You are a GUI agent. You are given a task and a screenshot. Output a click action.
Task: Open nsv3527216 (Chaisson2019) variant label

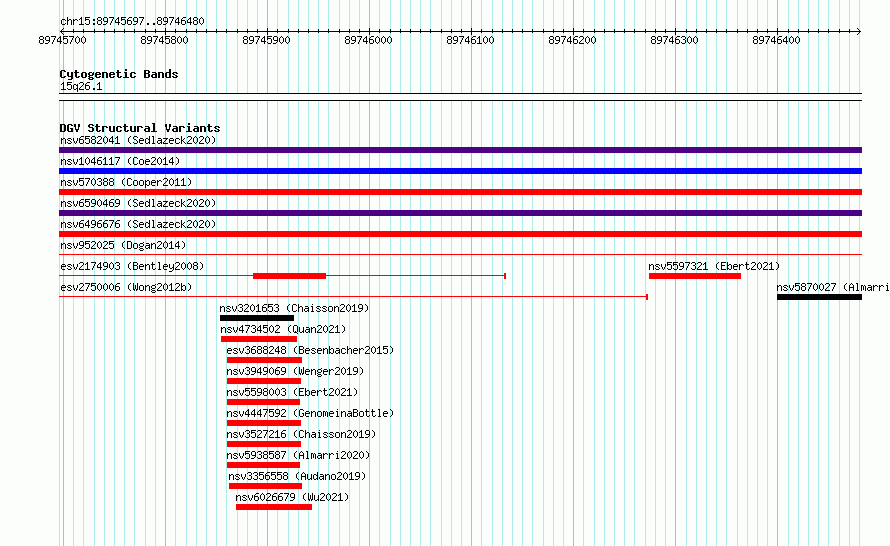[x=301, y=434]
